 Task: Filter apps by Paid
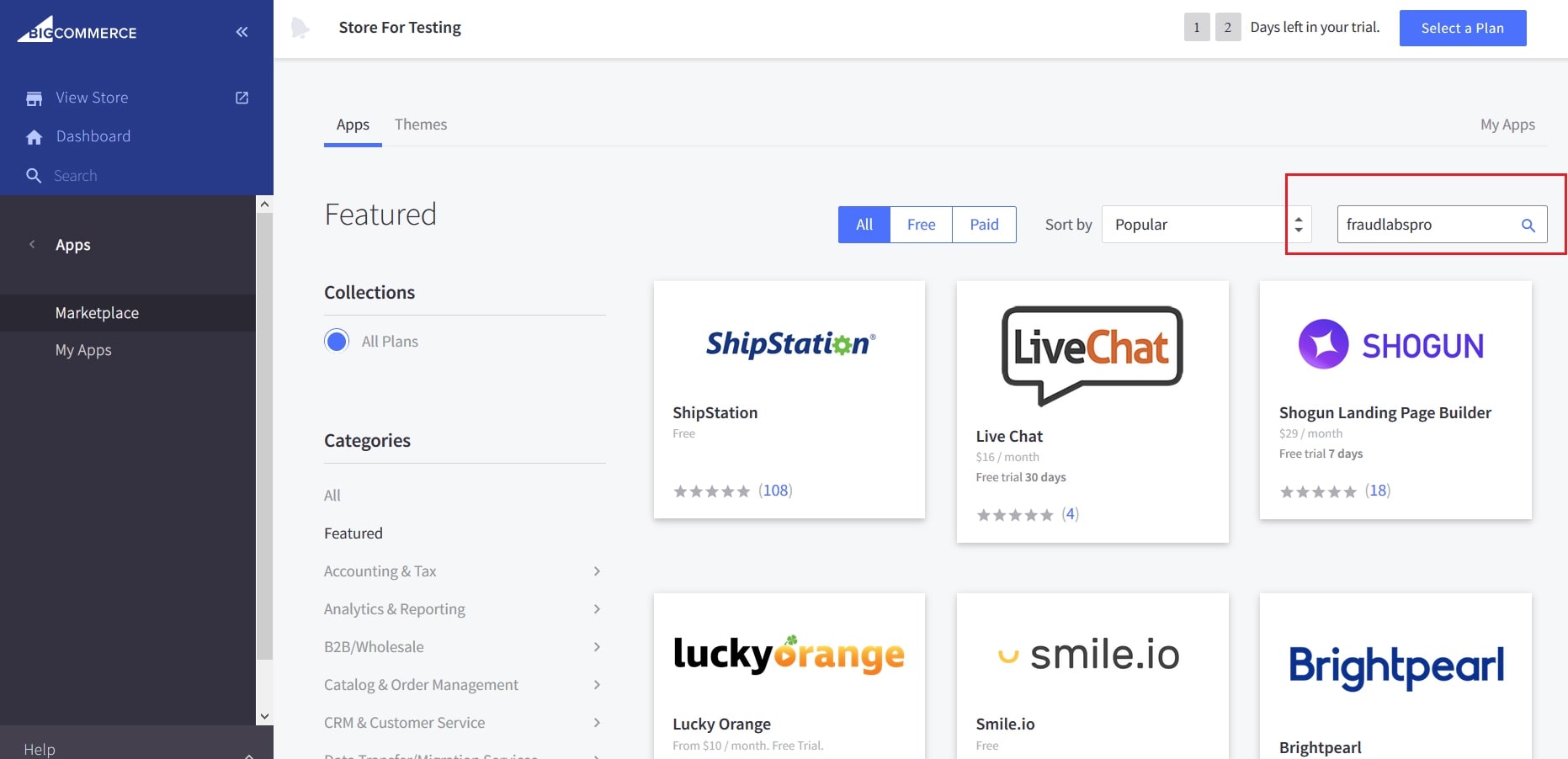[x=983, y=225]
